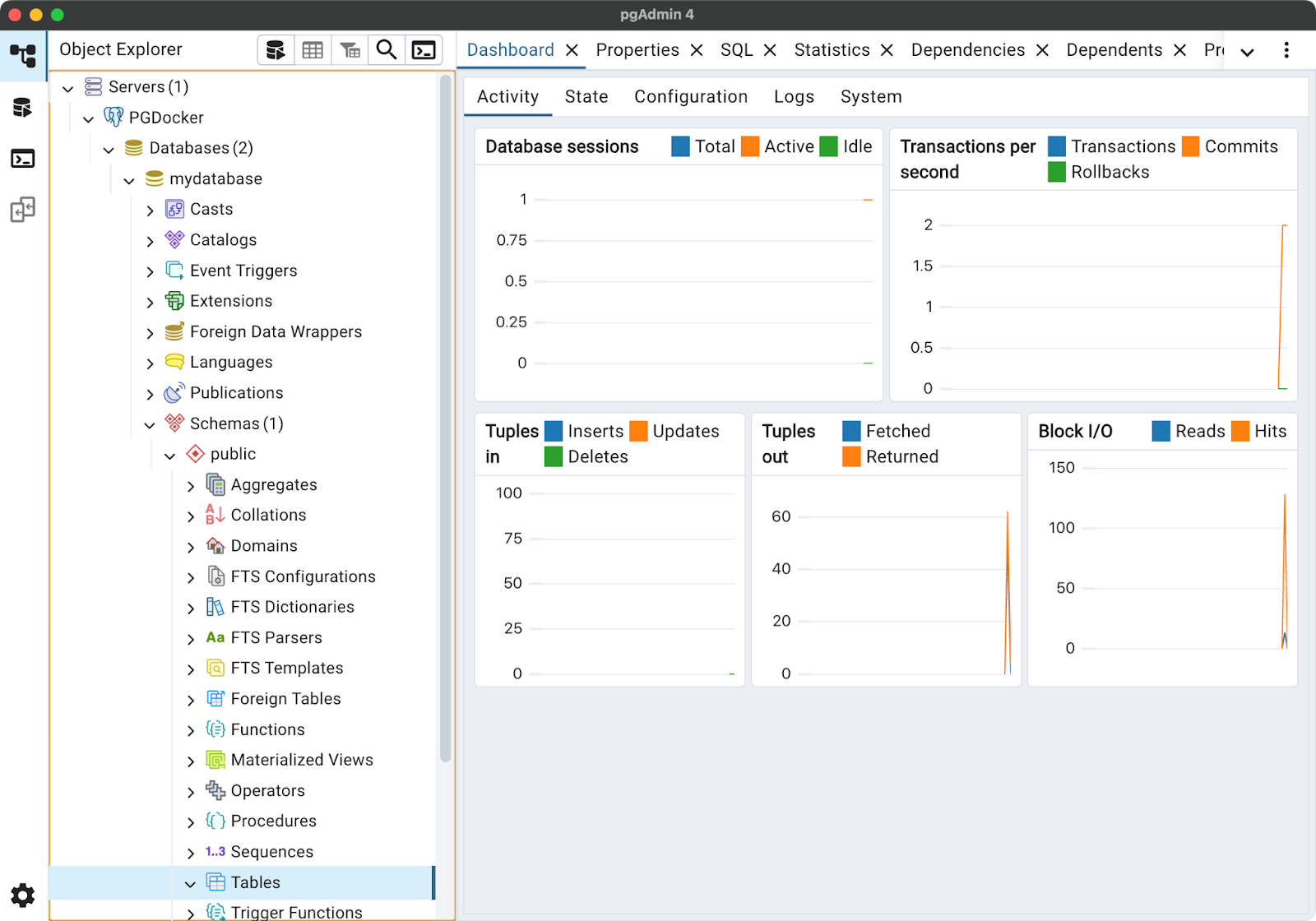
Task: Select the Foreign Tables tree item
Action: coord(285,699)
